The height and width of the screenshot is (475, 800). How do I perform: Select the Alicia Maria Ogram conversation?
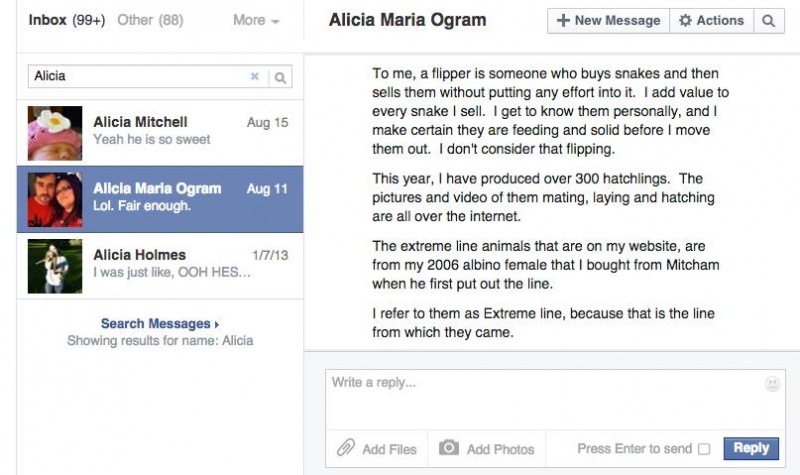click(160, 199)
